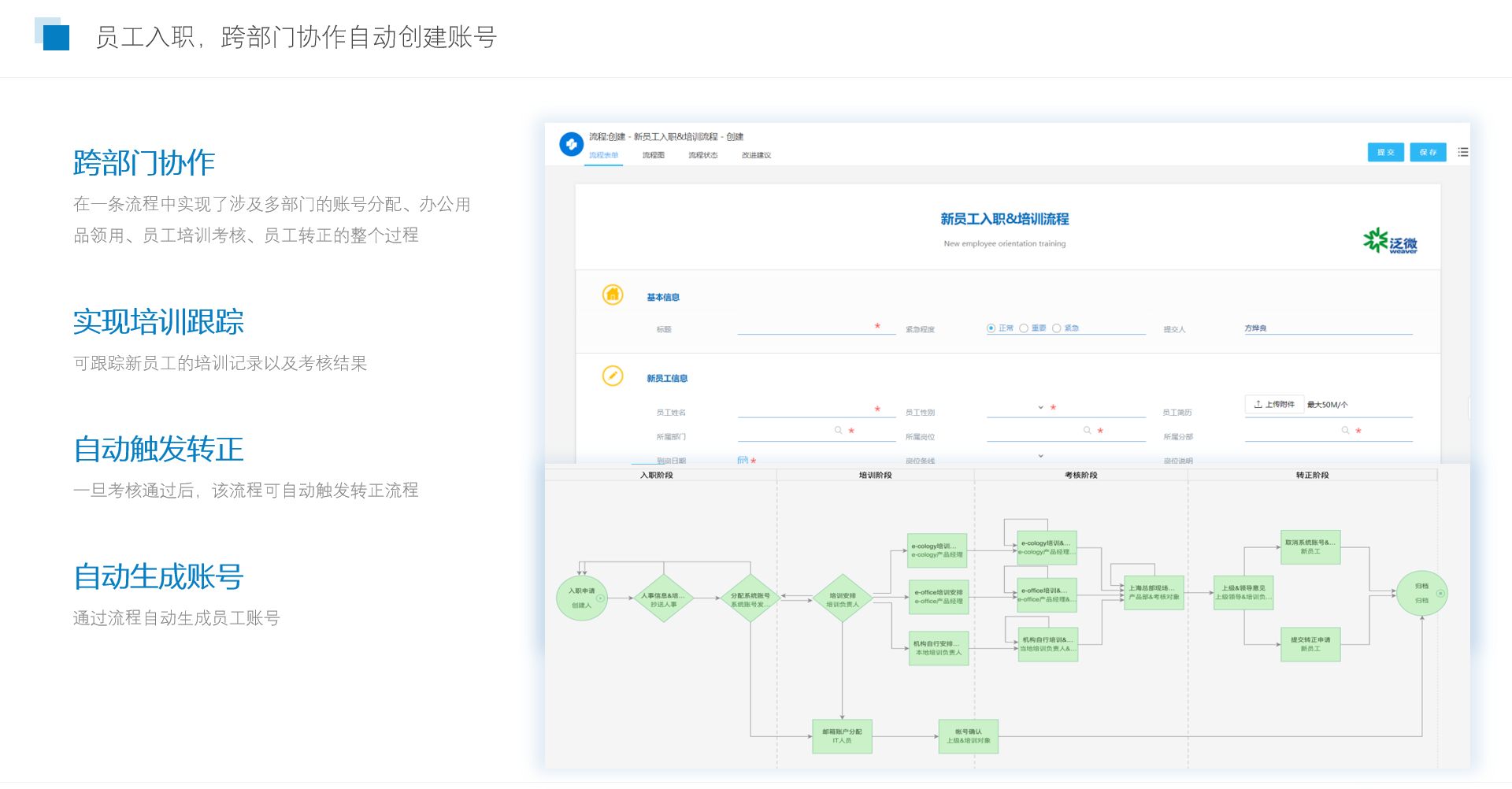The image size is (1512, 789).
Task: Expand the 岗位条线 dropdown
Action: pos(1040,456)
